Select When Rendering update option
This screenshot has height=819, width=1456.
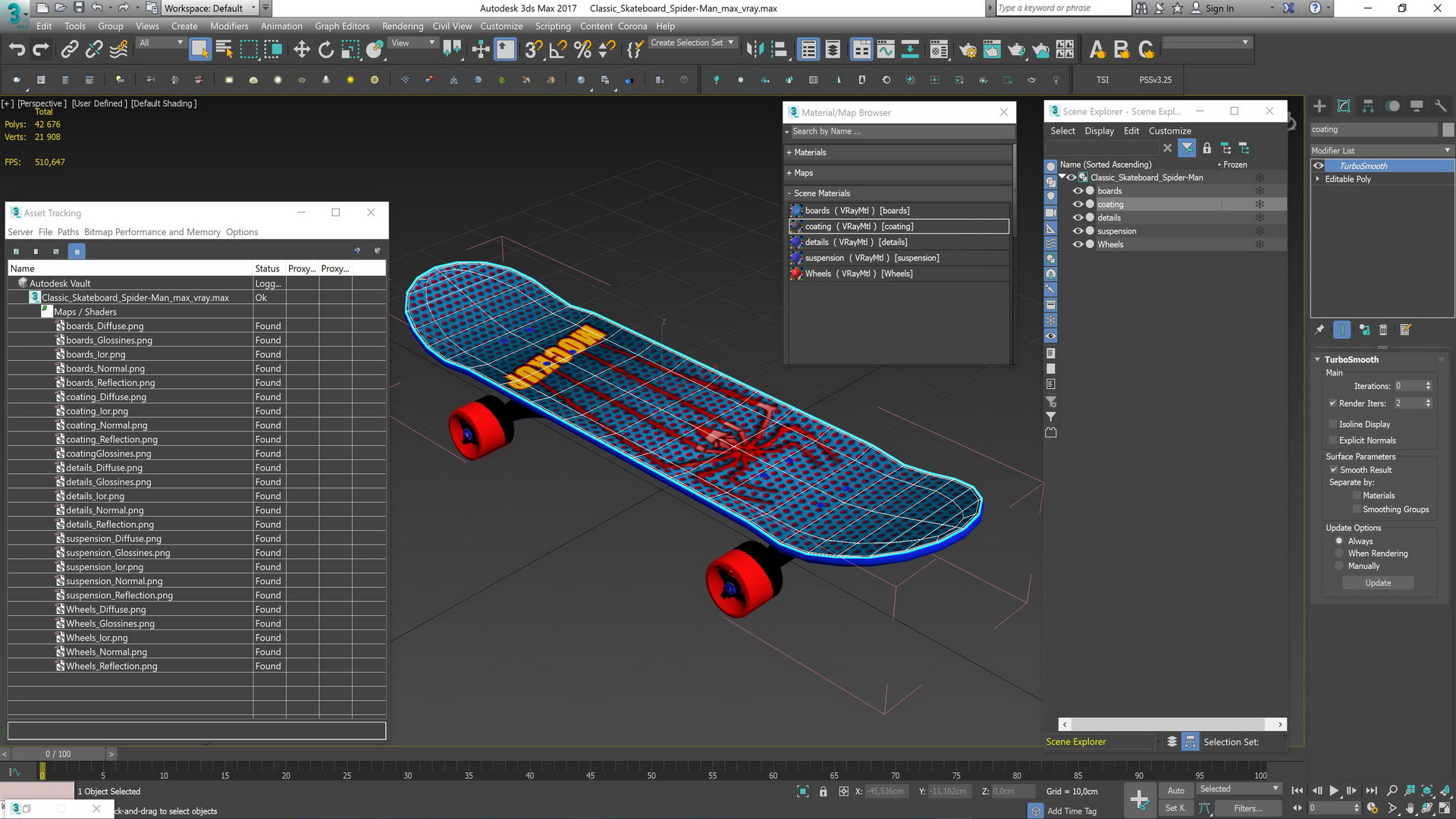(x=1339, y=554)
